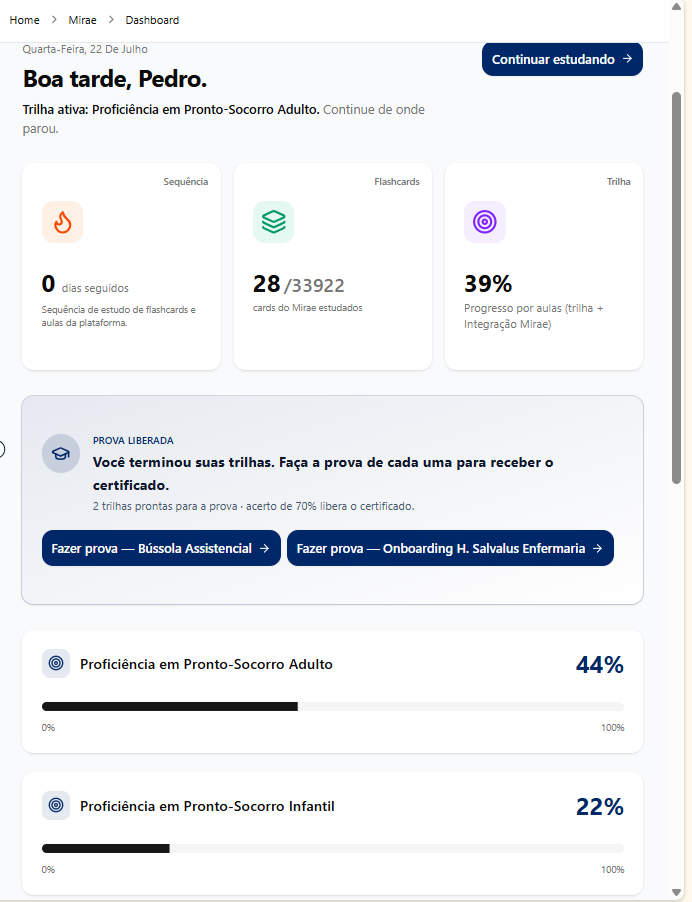Start Fazer prova — Onboarding H. Salvalus Enfermaria
The width and height of the screenshot is (692, 902).
(x=450, y=548)
